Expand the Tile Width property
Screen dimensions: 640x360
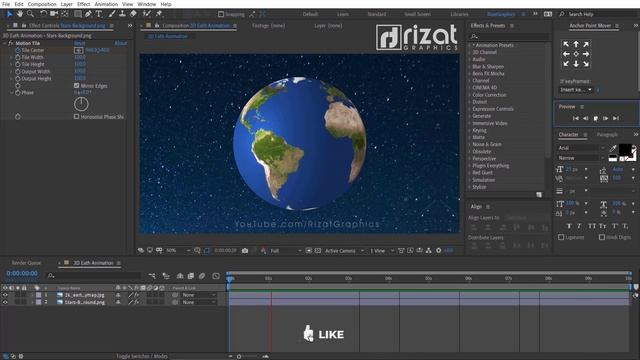(11, 57)
